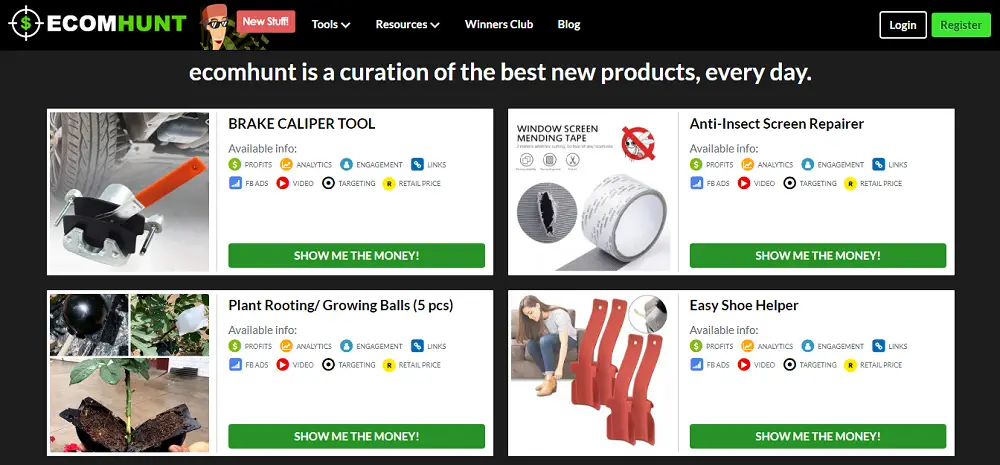Expand the Tools dropdown menu
The width and height of the screenshot is (1000, 465).
tap(331, 24)
